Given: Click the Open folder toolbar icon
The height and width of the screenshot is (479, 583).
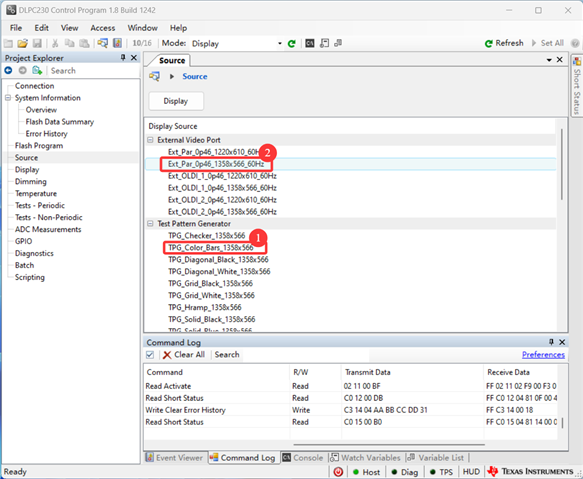Looking at the screenshot, I should (x=23, y=44).
